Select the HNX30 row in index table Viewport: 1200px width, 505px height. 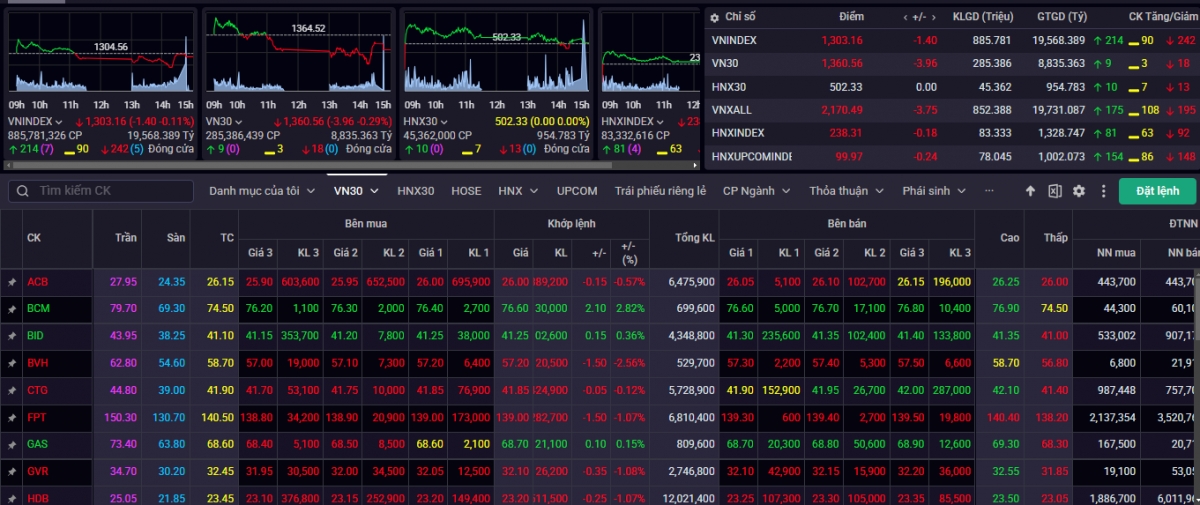[x=952, y=87]
